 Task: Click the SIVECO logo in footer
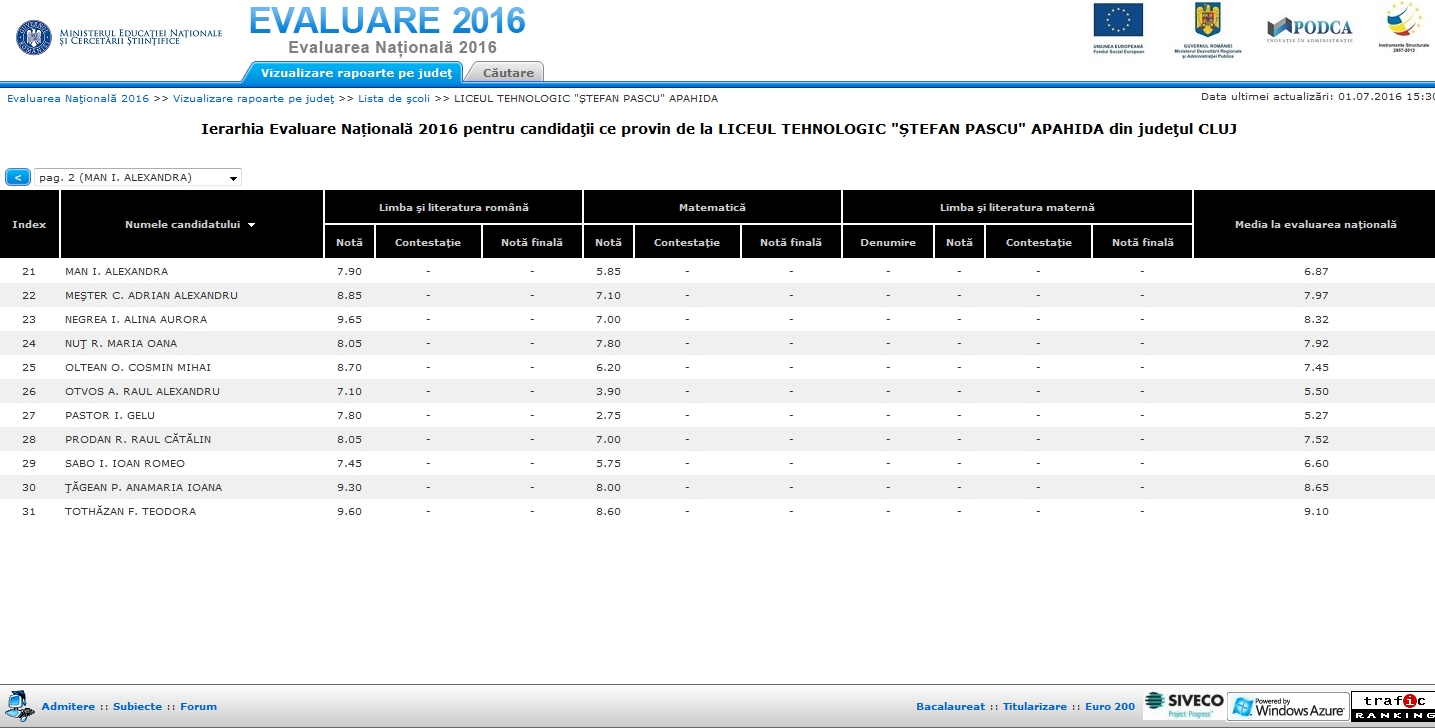click(x=1183, y=705)
